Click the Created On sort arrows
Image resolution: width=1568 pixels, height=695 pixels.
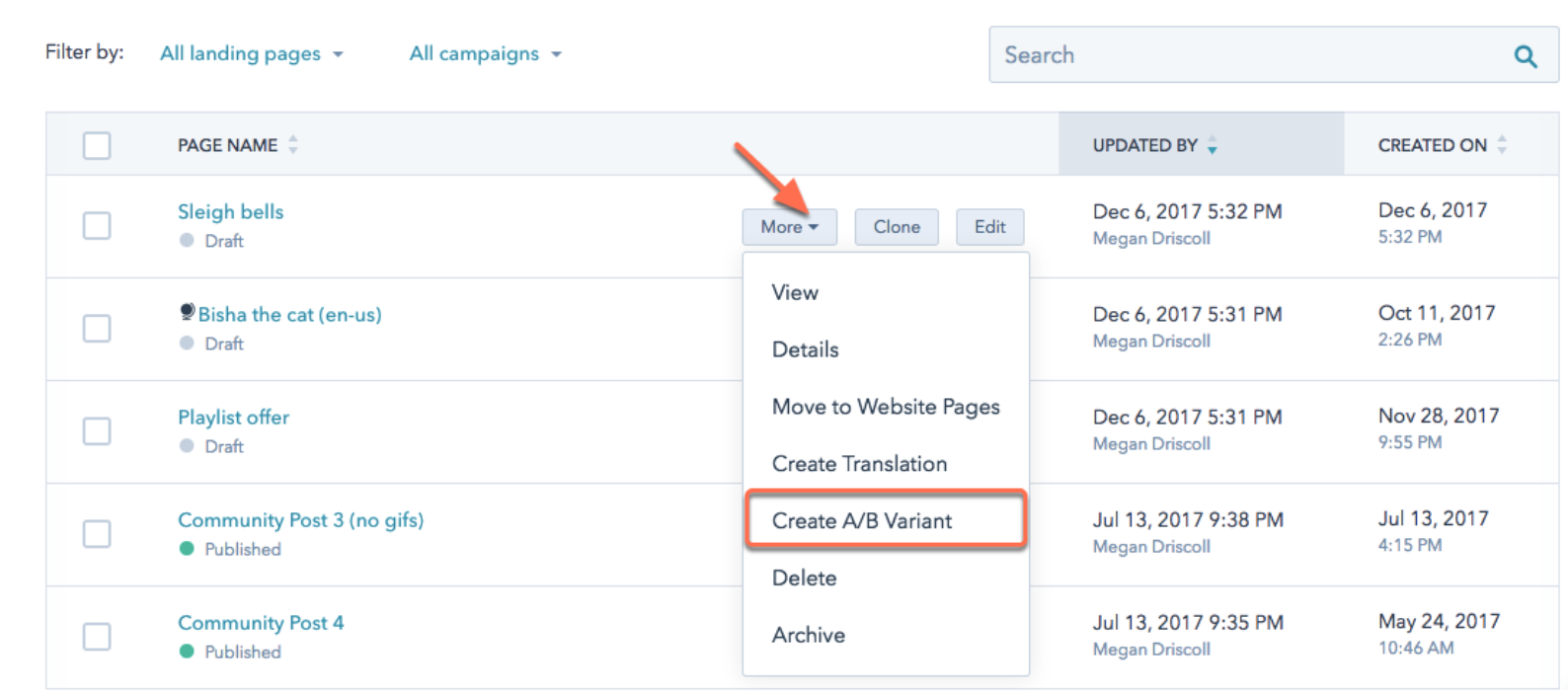click(1502, 144)
